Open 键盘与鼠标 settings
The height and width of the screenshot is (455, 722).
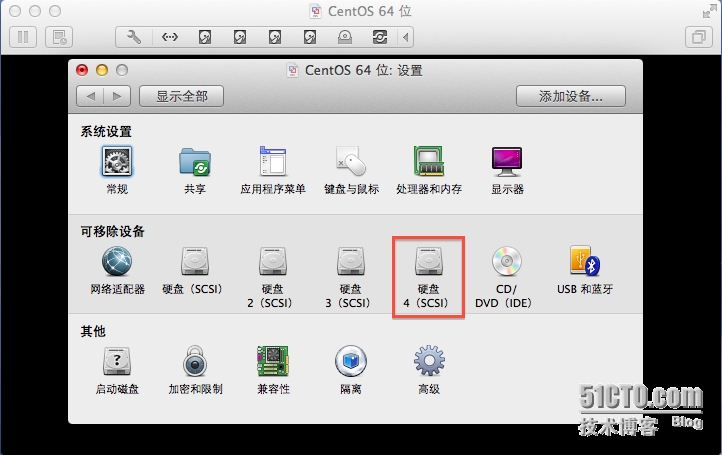tap(351, 161)
